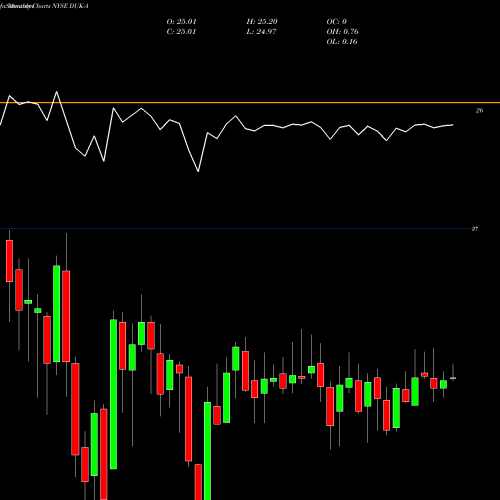The height and width of the screenshot is (500, 500).
Task: Select the 'OL: 0.16' reading
Action: [342, 42]
